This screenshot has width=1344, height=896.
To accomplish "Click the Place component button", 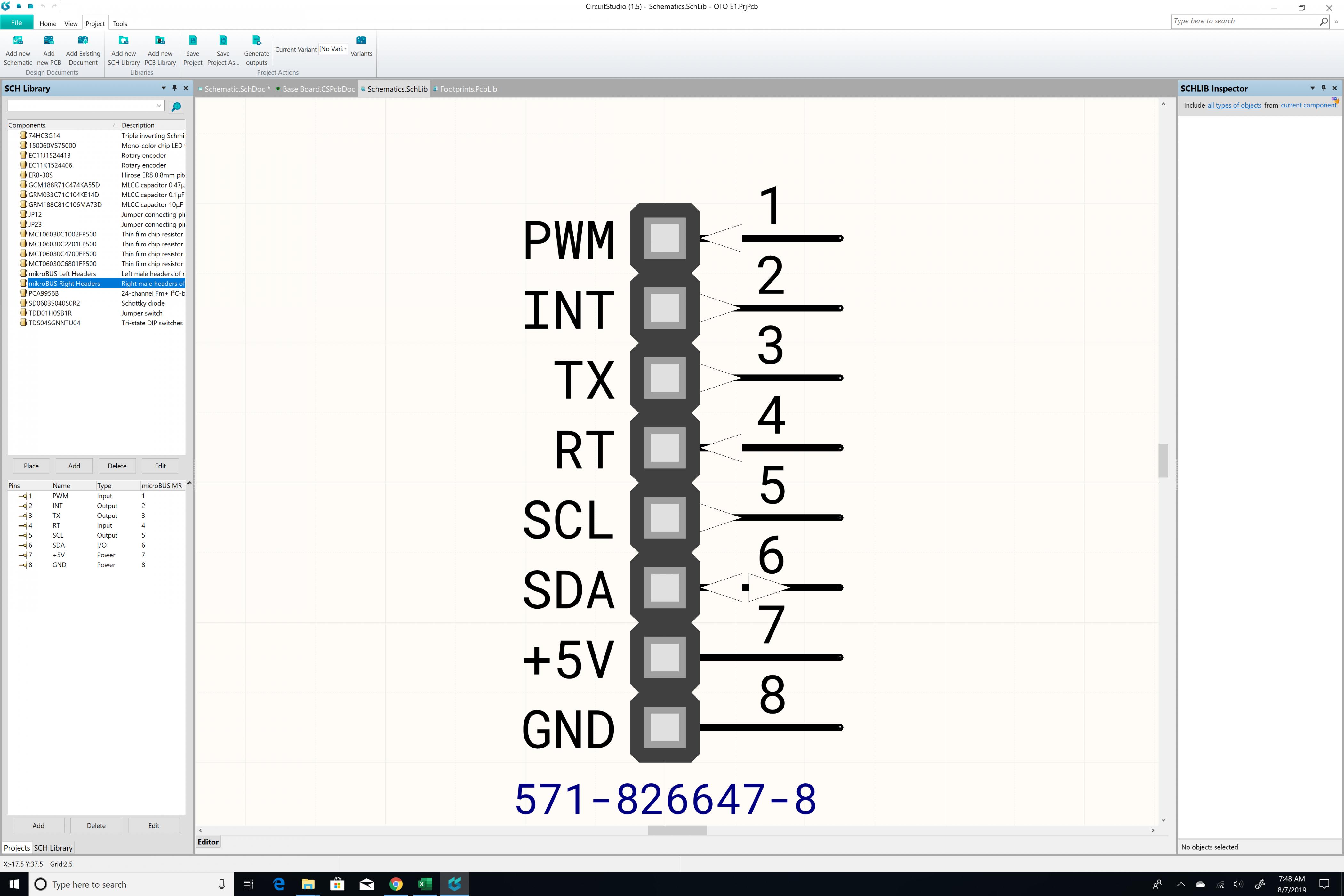I will click(x=31, y=466).
